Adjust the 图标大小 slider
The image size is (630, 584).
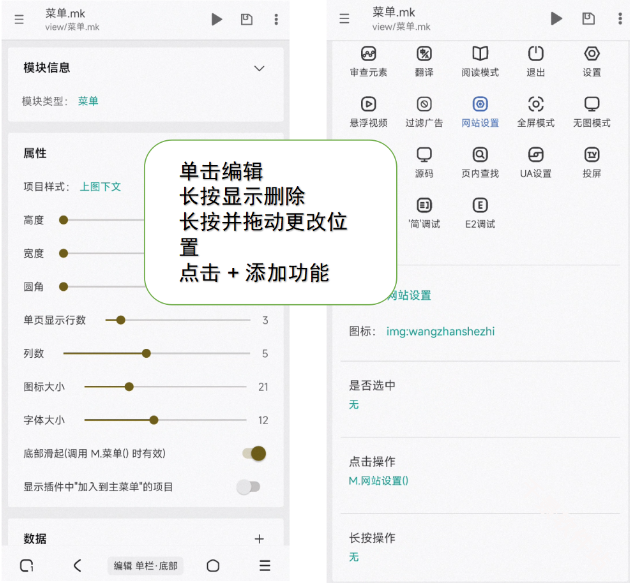(129, 387)
